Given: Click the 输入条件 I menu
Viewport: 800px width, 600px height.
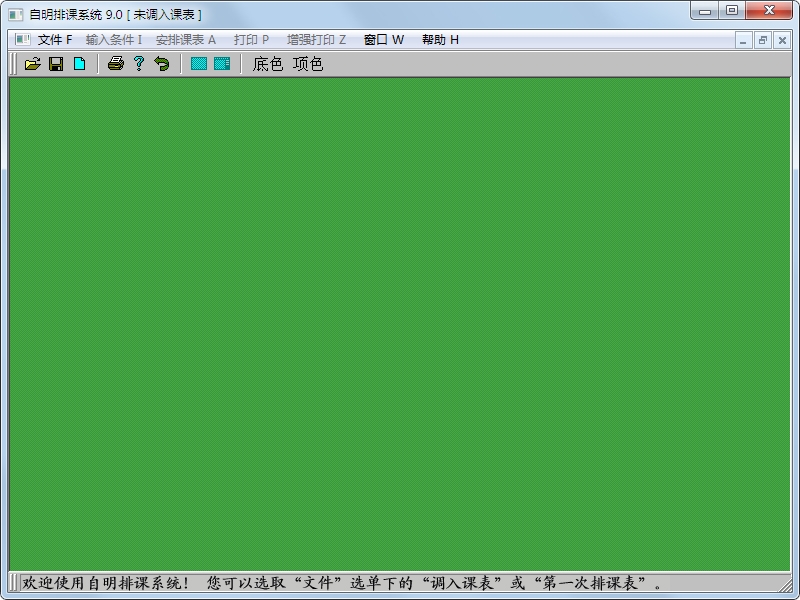Looking at the screenshot, I should tap(114, 40).
